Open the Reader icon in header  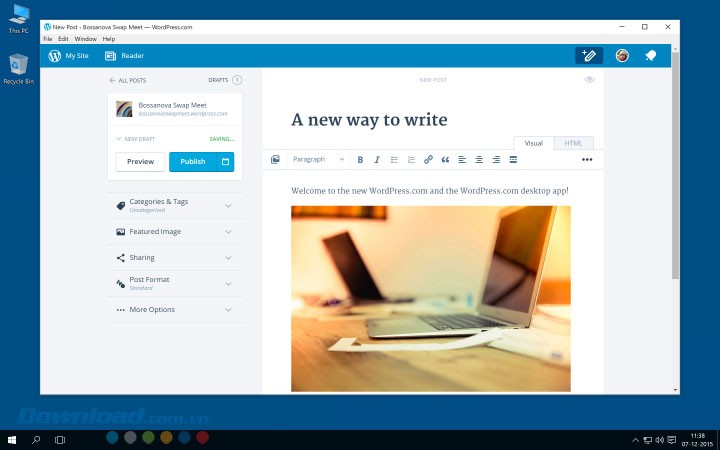click(110, 56)
